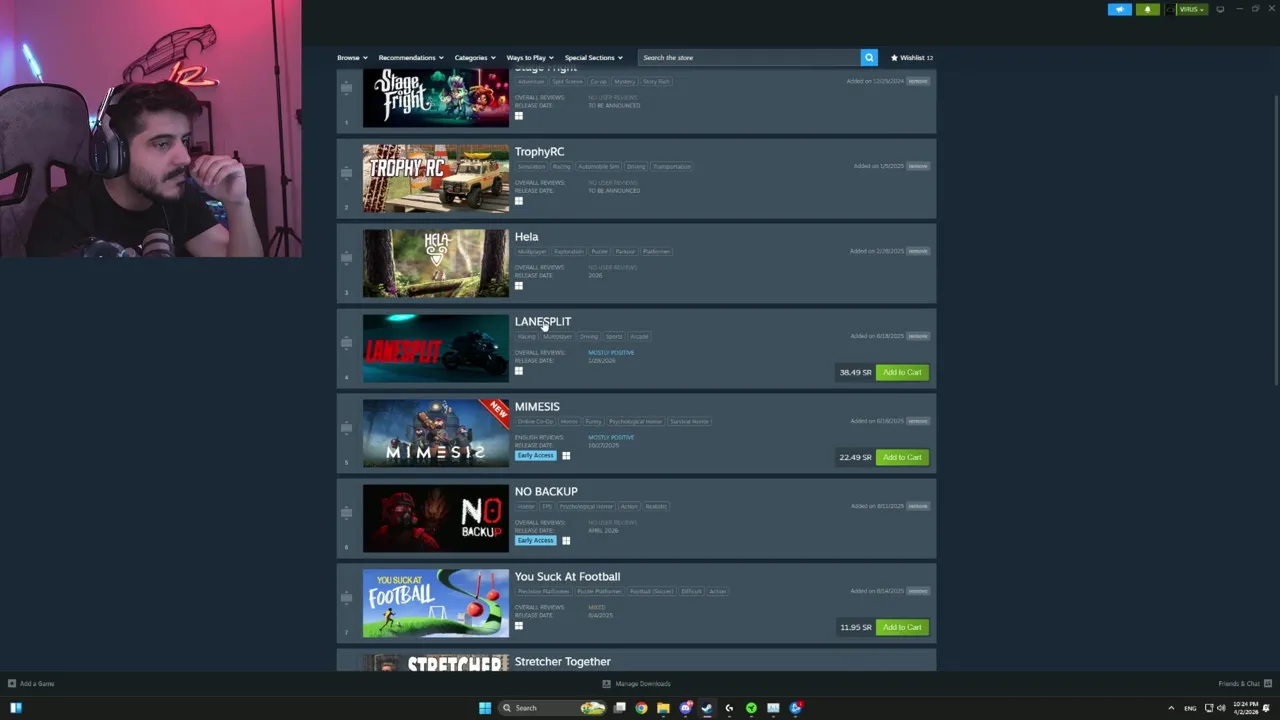Click MIMESIS Early Access badge
The width and height of the screenshot is (1280, 720).
coord(535,456)
